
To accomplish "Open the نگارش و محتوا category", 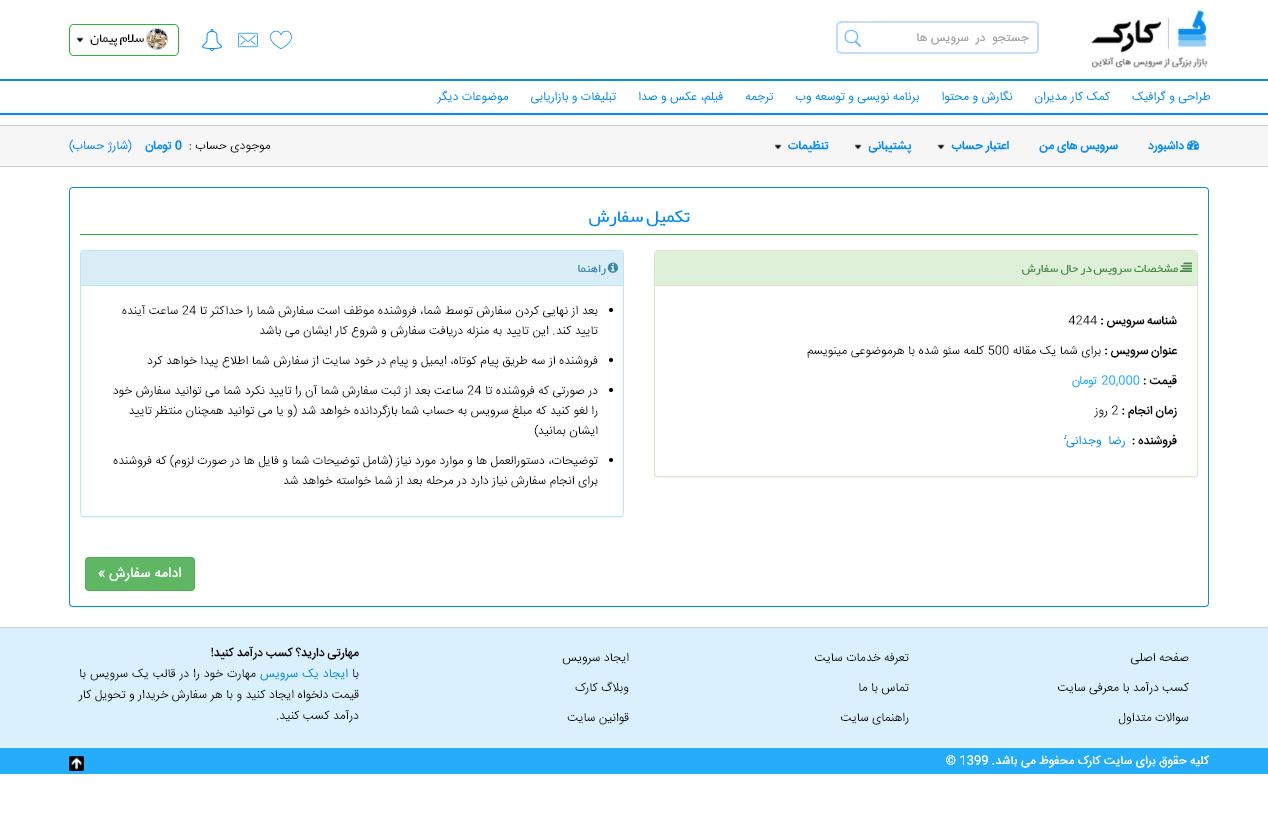I will click(x=977, y=97).
